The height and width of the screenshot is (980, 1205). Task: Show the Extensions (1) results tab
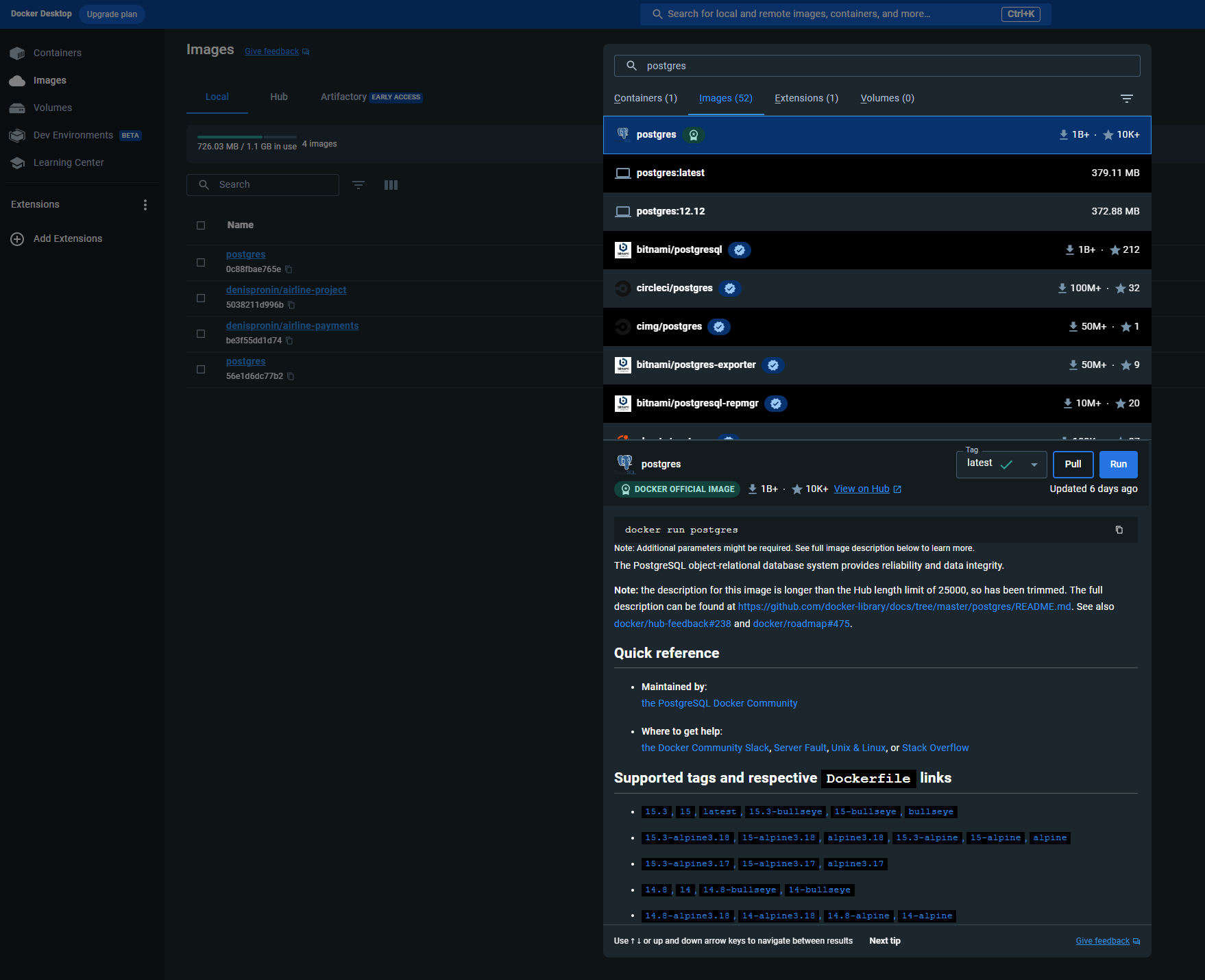pyautogui.click(x=807, y=99)
